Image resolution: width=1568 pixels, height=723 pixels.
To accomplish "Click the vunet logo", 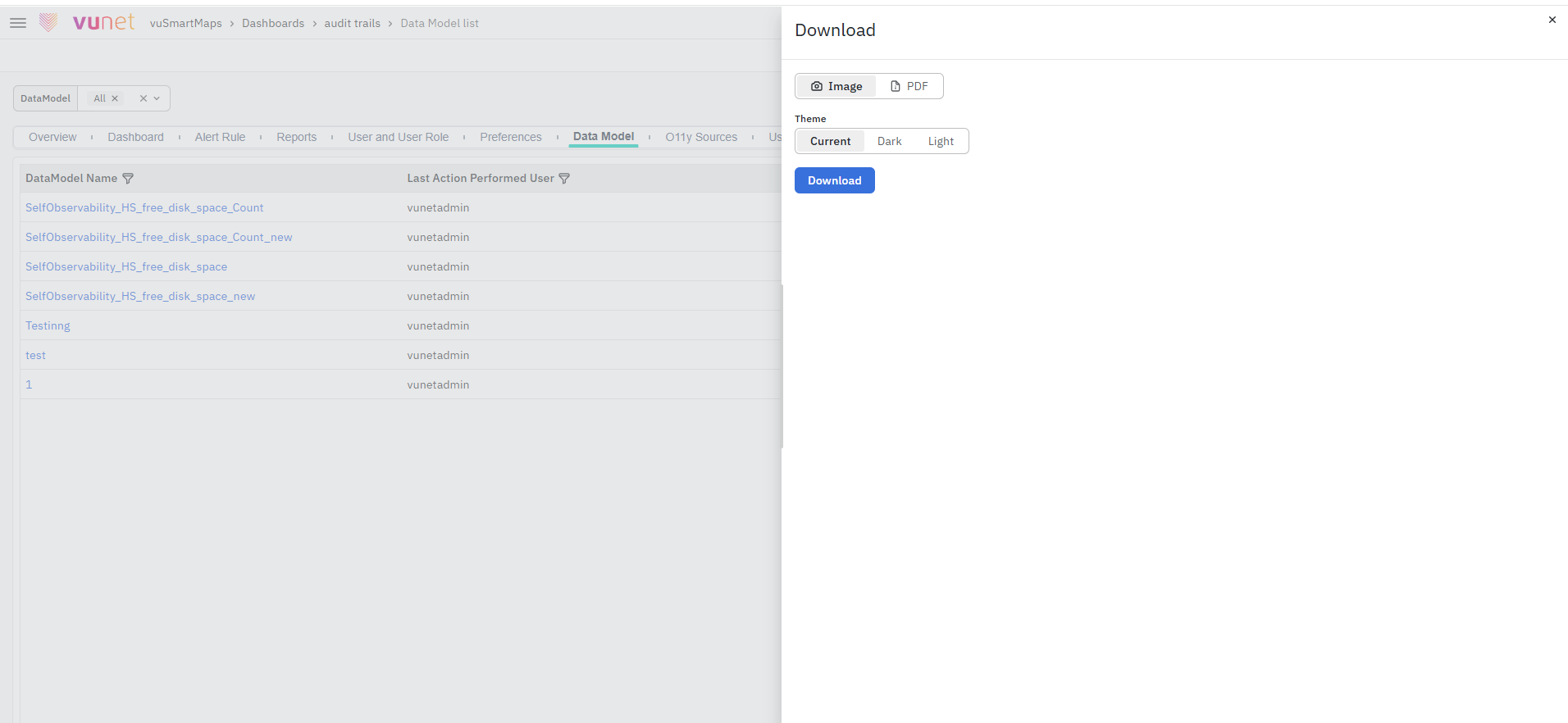I will coord(87,22).
